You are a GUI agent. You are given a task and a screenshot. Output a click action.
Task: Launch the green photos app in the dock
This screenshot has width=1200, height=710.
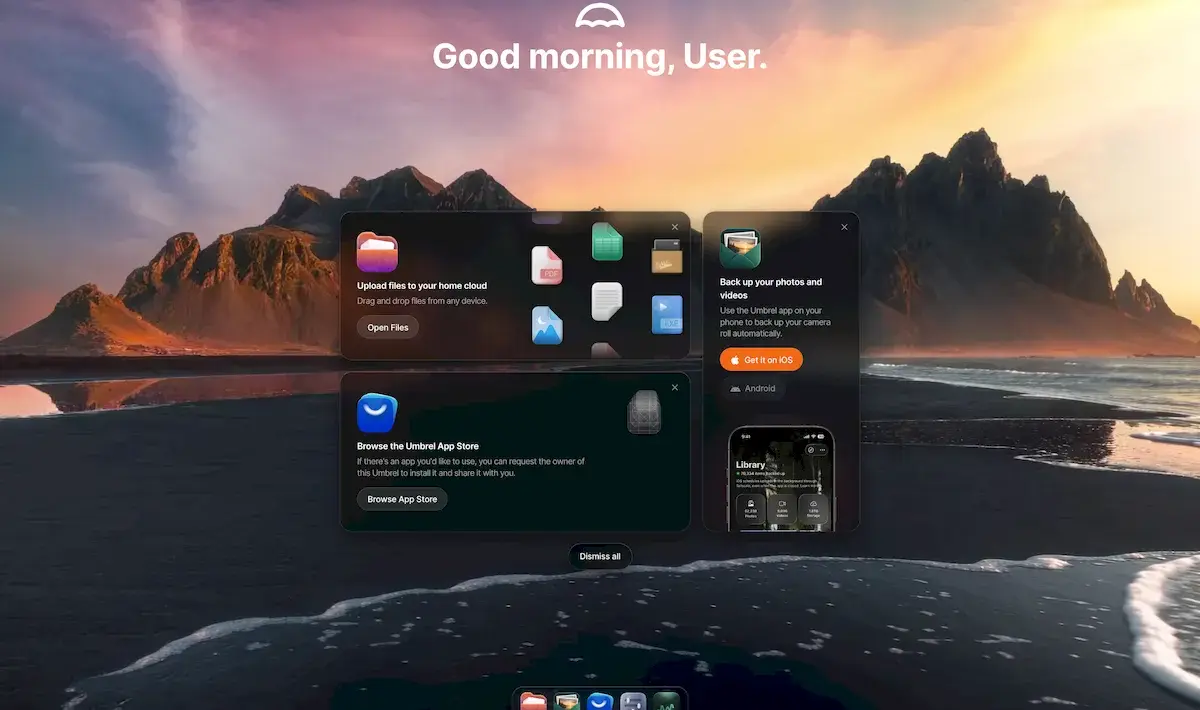pyautogui.click(x=567, y=702)
